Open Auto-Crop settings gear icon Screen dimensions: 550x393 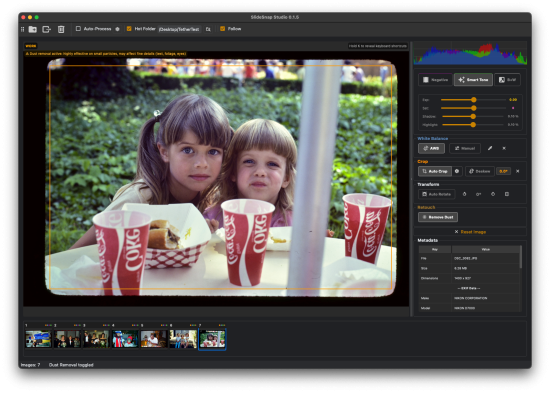(457, 171)
